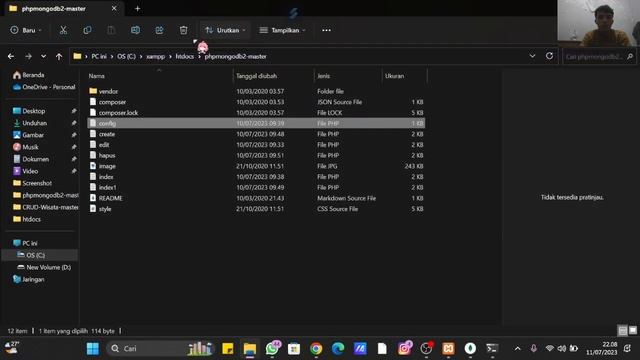The image size is (640, 360).
Task: Go forward with the right arrow
Action: 28,56
